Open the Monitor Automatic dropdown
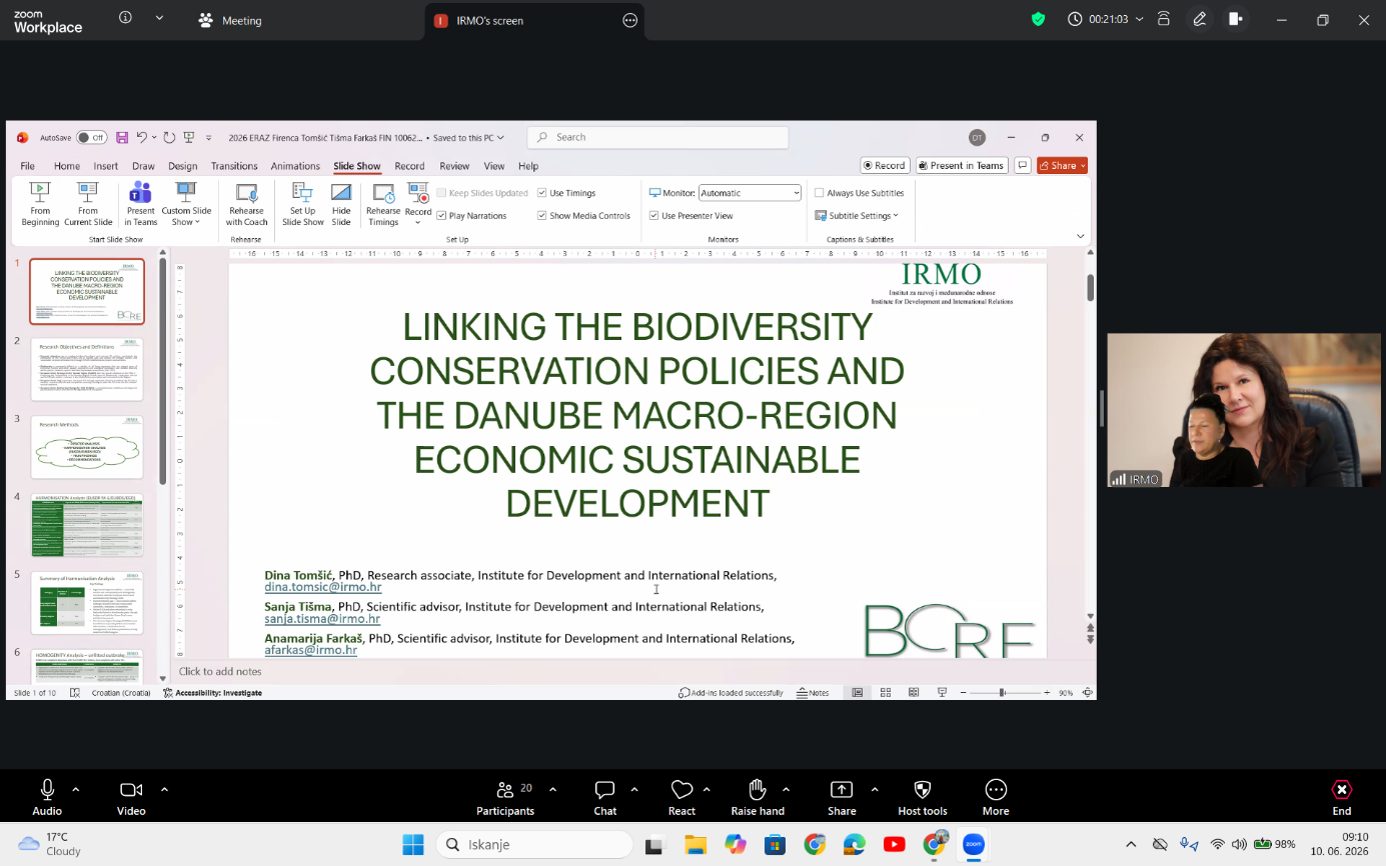This screenshot has height=866, width=1386. pyautogui.click(x=750, y=193)
